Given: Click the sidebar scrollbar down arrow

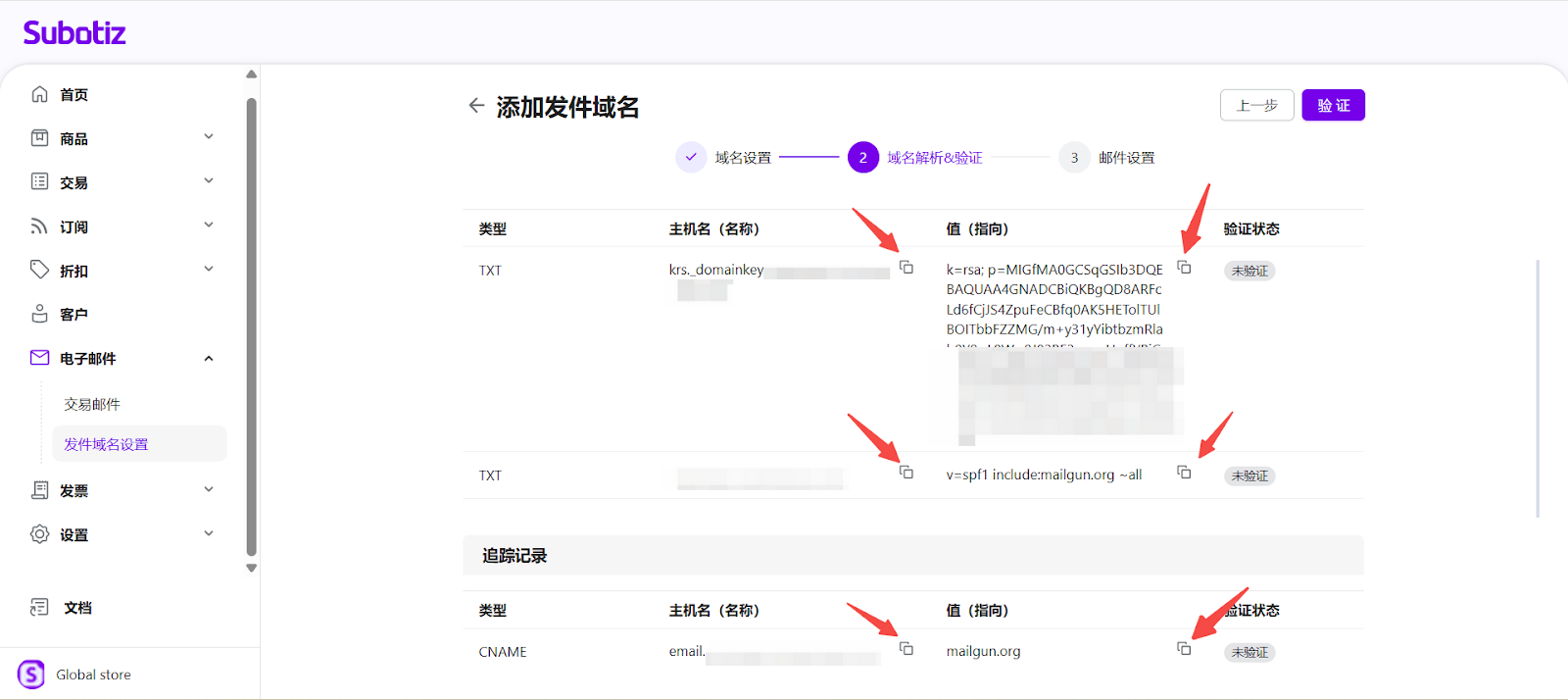Looking at the screenshot, I should 252,568.
